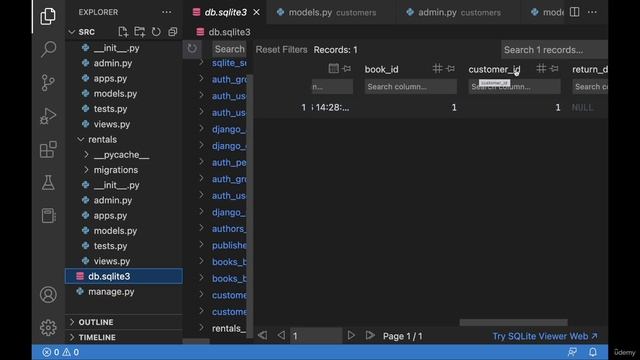The image size is (640, 360).
Task: Pin the book_id column
Action: [451, 69]
